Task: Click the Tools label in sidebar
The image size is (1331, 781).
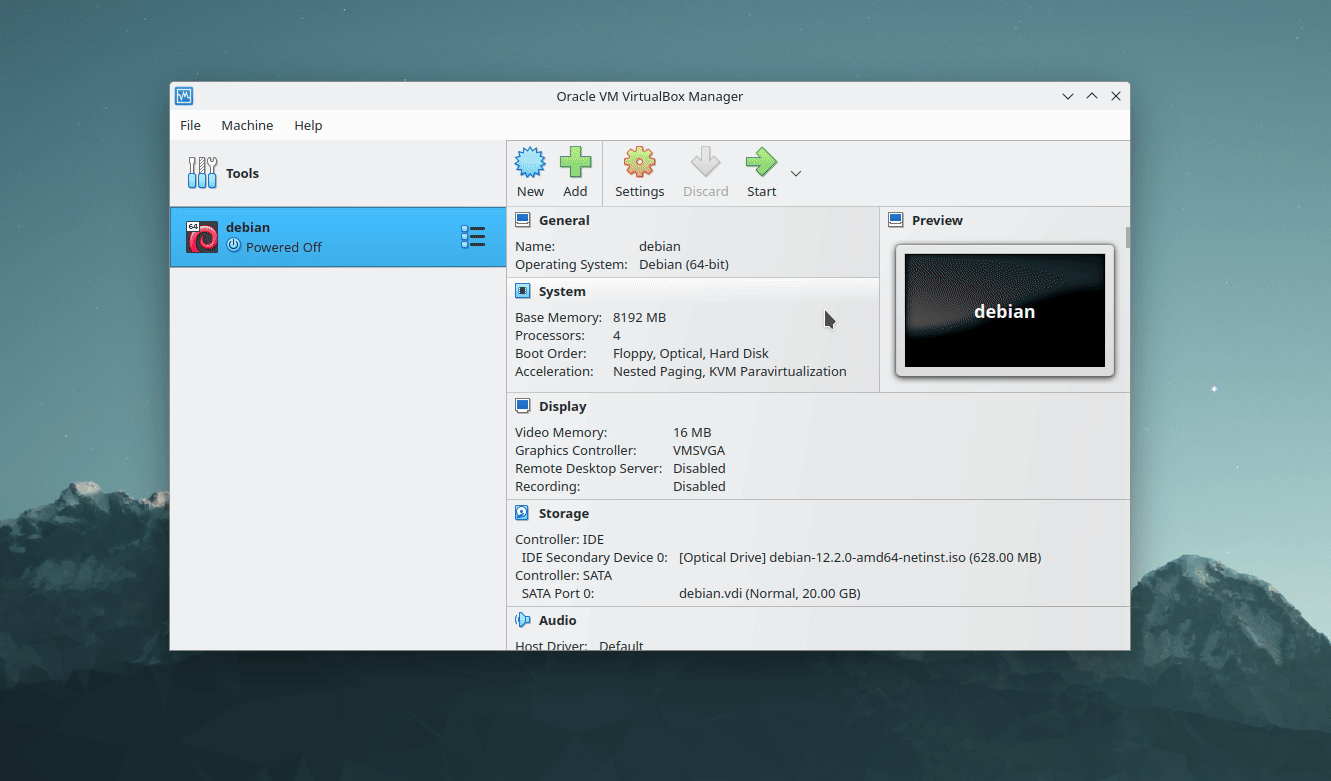Action: coord(242,173)
